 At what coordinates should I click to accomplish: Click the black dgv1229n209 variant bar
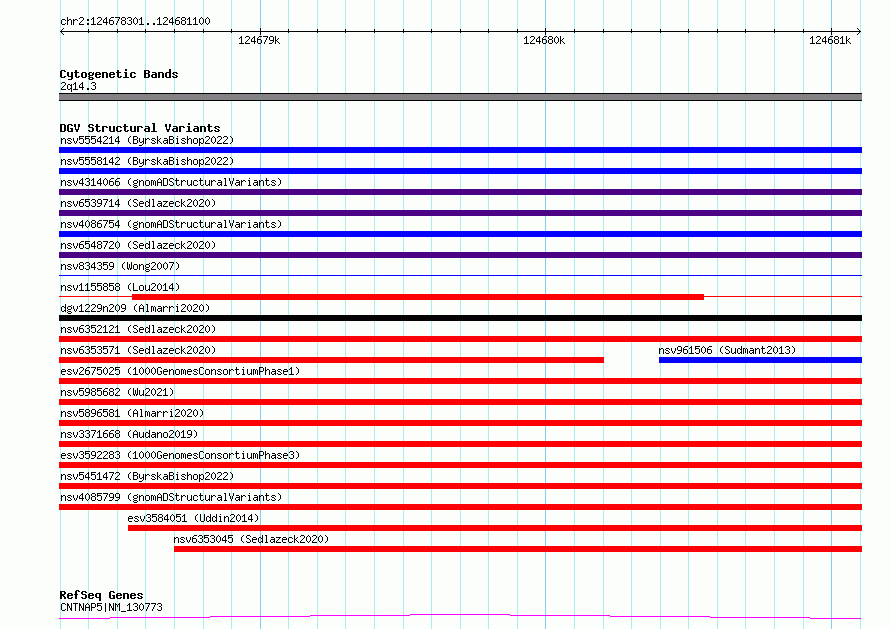(x=460, y=318)
